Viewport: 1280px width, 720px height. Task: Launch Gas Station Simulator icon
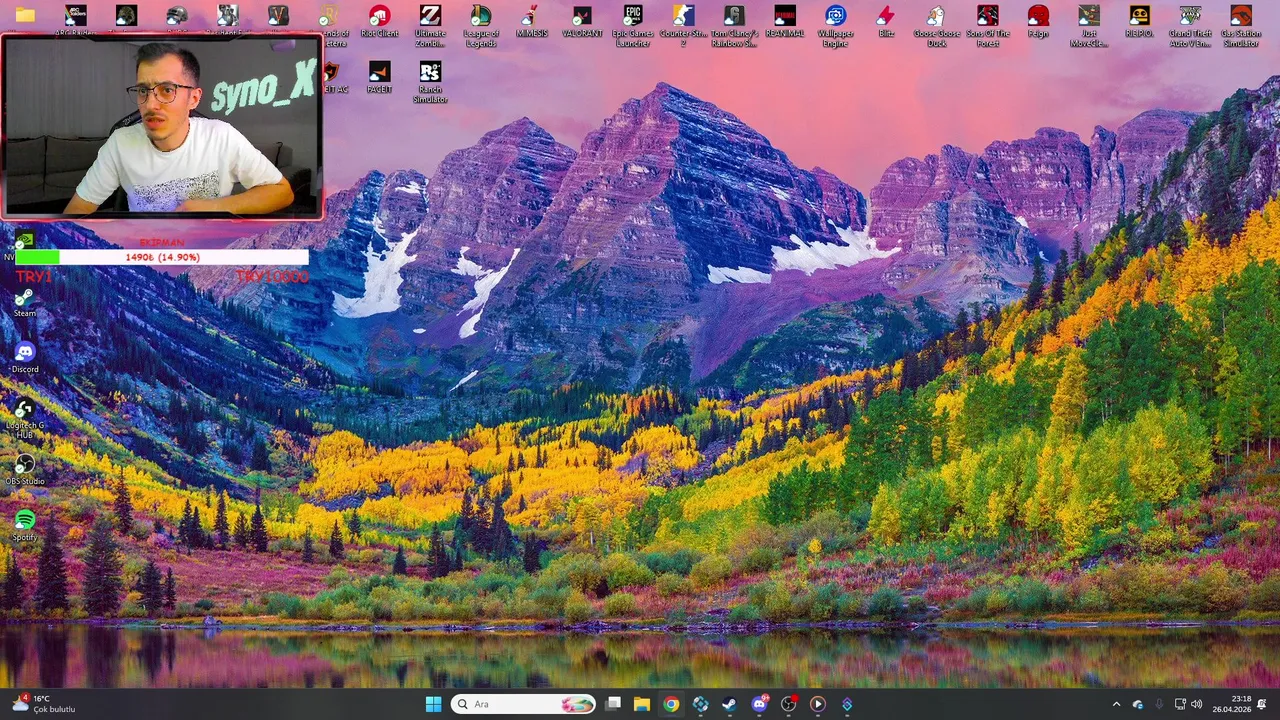click(x=1241, y=26)
